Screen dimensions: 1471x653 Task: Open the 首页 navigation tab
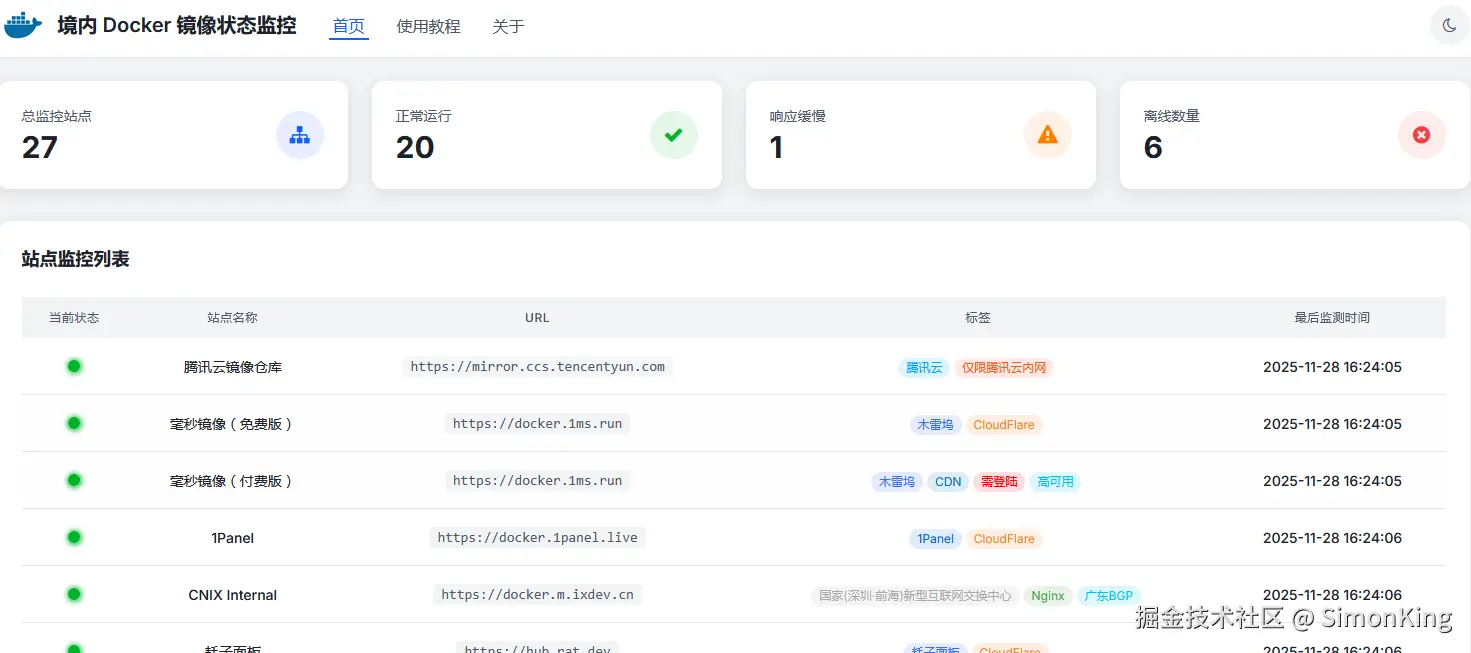point(349,27)
